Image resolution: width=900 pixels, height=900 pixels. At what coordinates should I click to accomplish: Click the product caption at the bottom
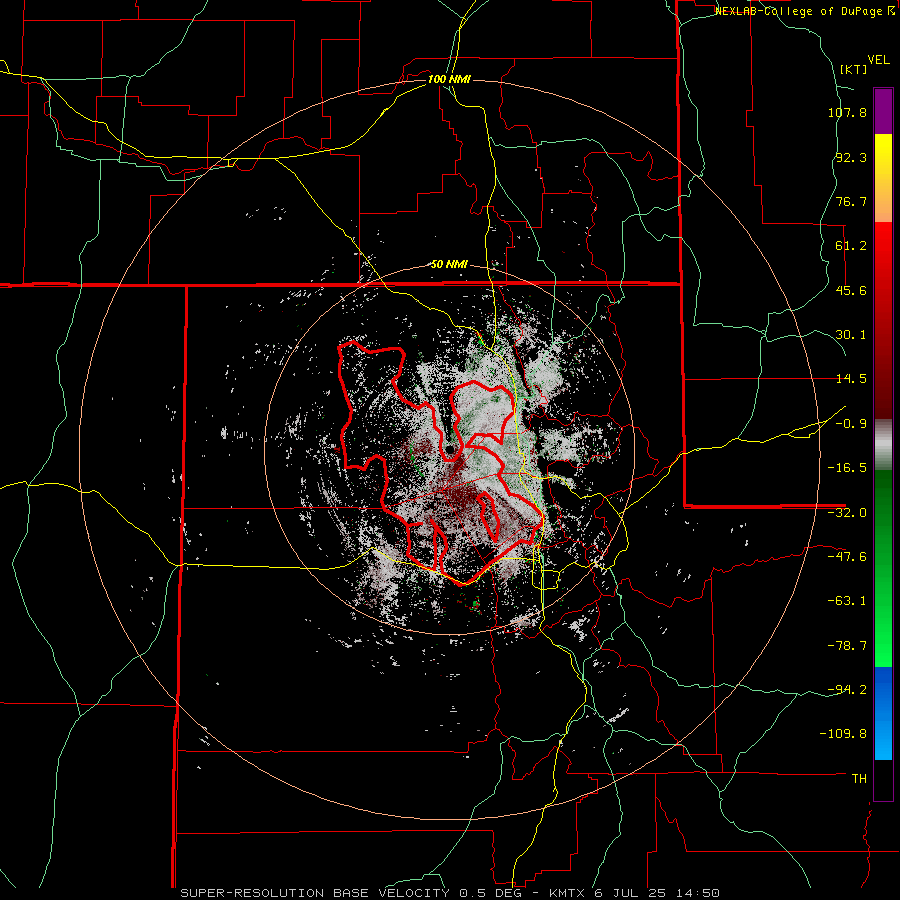pyautogui.click(x=449, y=893)
